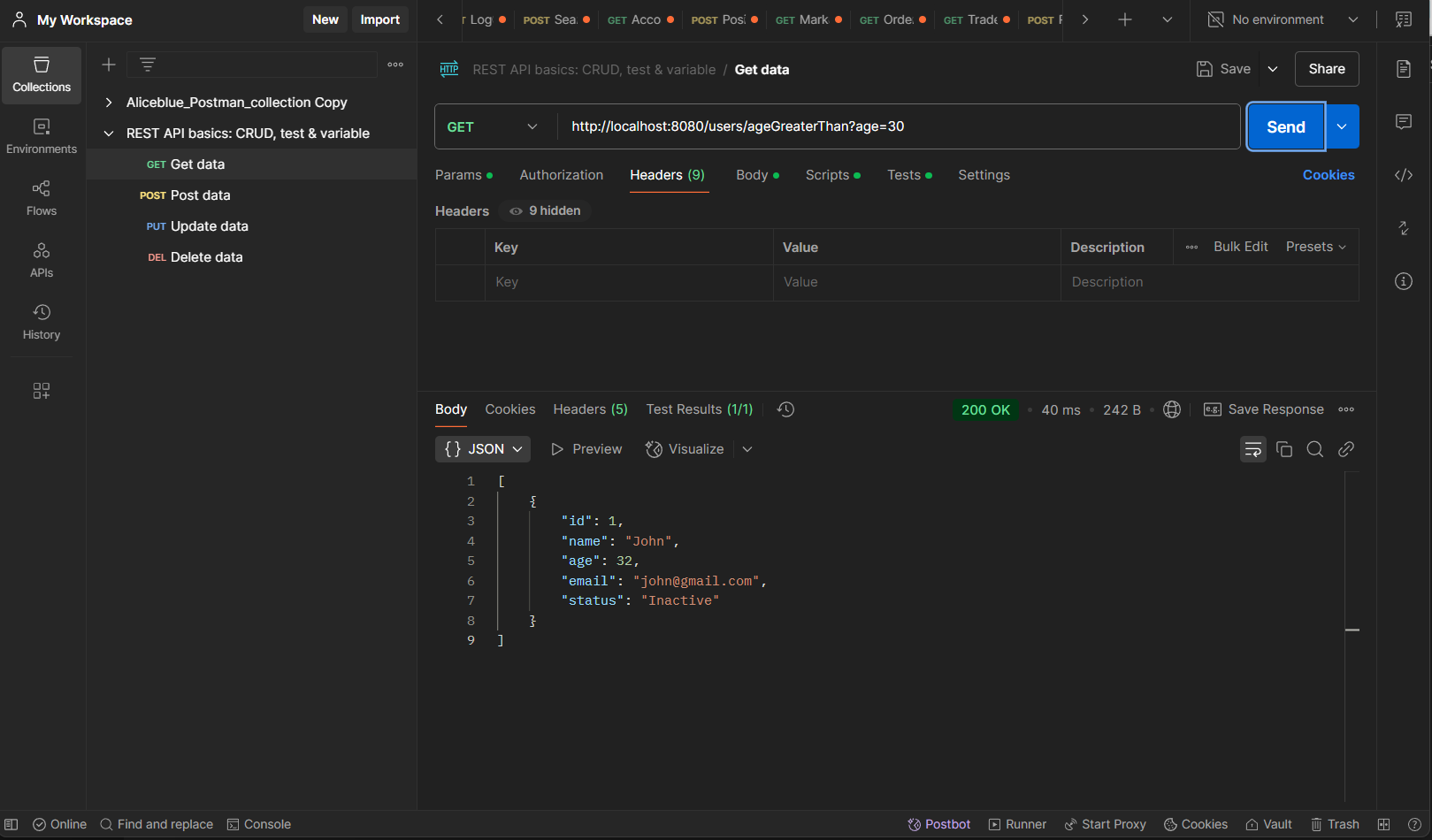Open the comments icon in right sidebar

click(x=1404, y=122)
